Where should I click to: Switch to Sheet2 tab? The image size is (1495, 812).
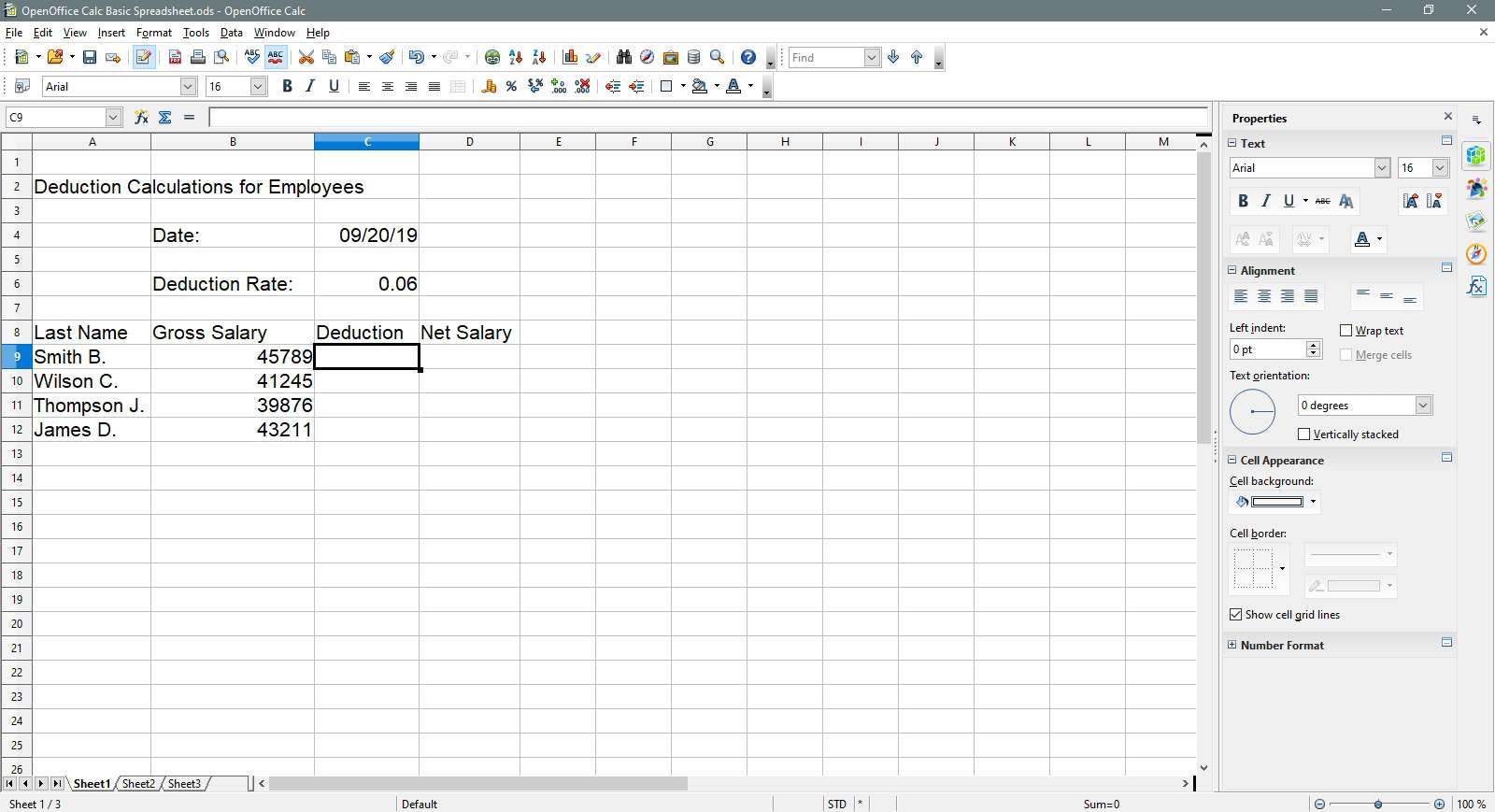(x=138, y=783)
